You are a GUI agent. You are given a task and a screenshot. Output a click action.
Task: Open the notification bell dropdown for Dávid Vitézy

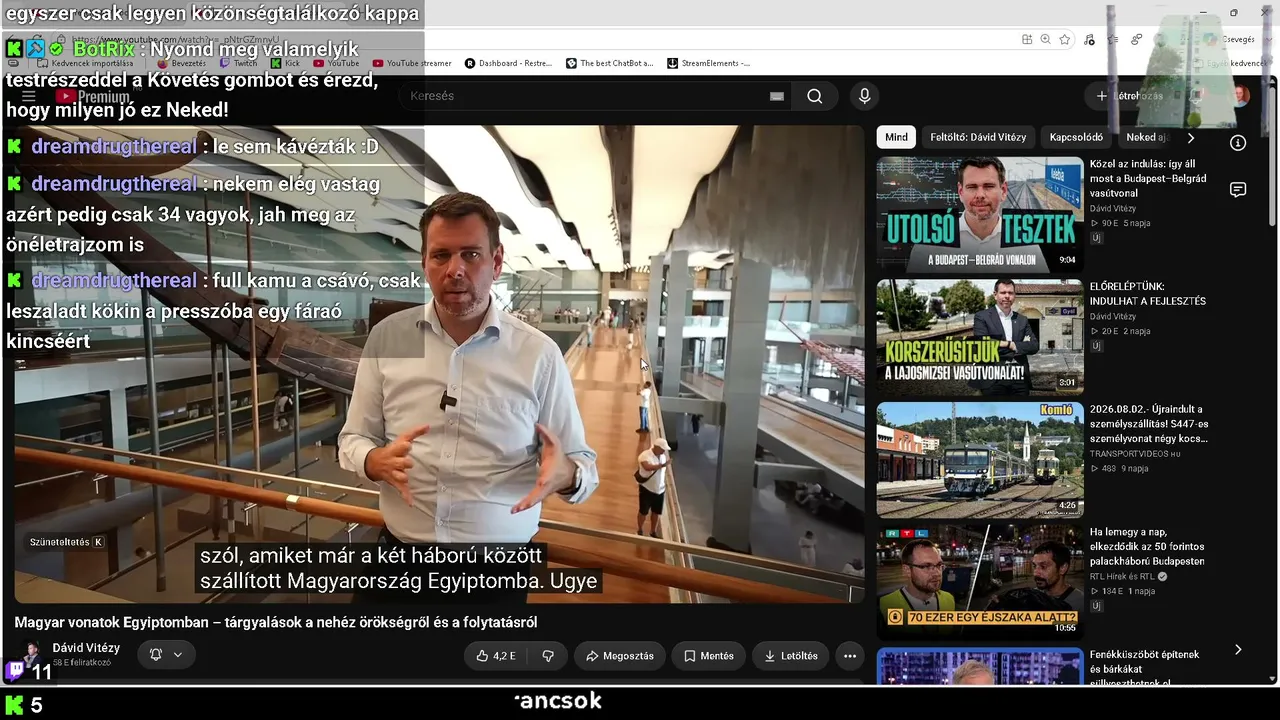[166, 655]
